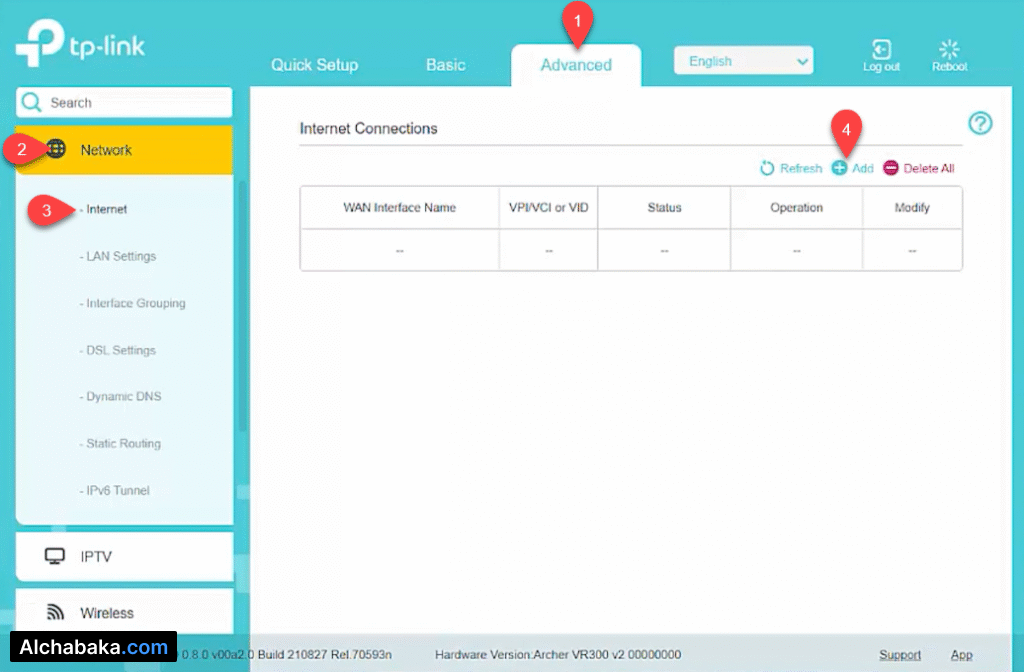The width and height of the screenshot is (1024, 672).
Task: Click the Reboot icon
Action: (949, 50)
